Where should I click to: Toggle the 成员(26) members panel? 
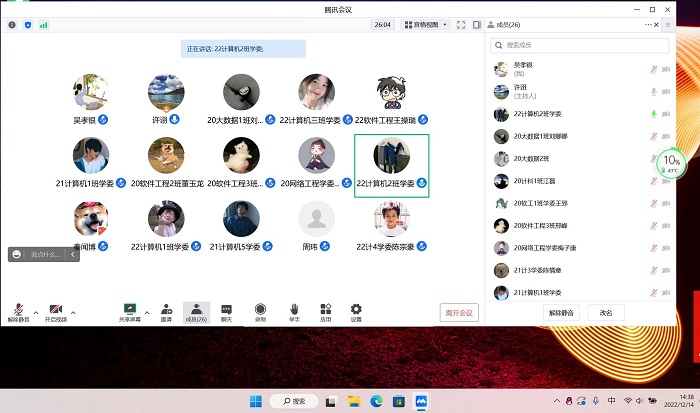point(196,311)
